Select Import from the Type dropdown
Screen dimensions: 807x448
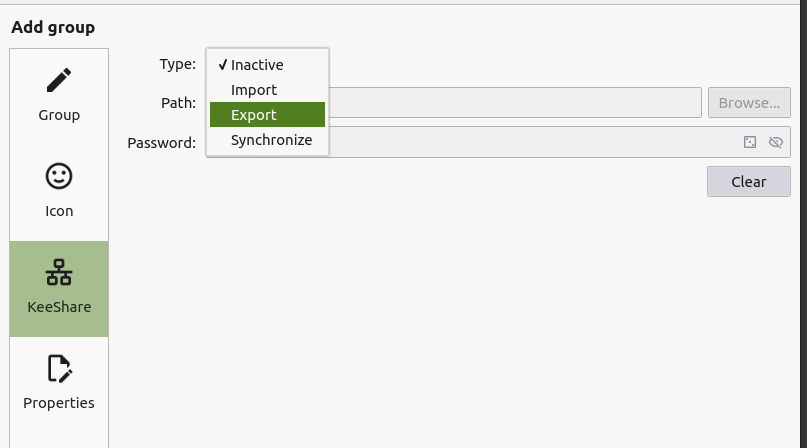(x=254, y=90)
